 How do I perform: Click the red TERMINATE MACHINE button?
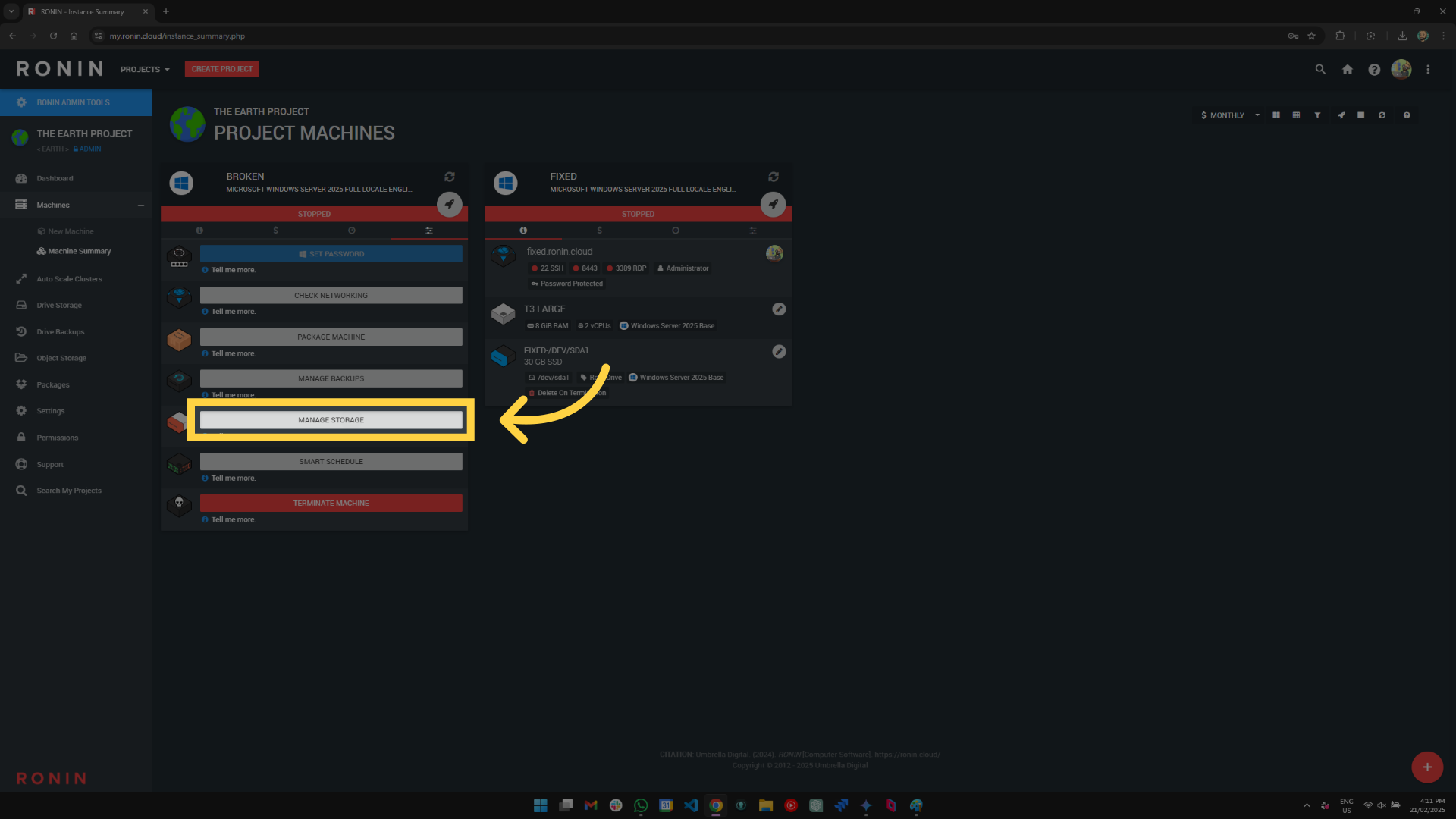click(x=331, y=504)
